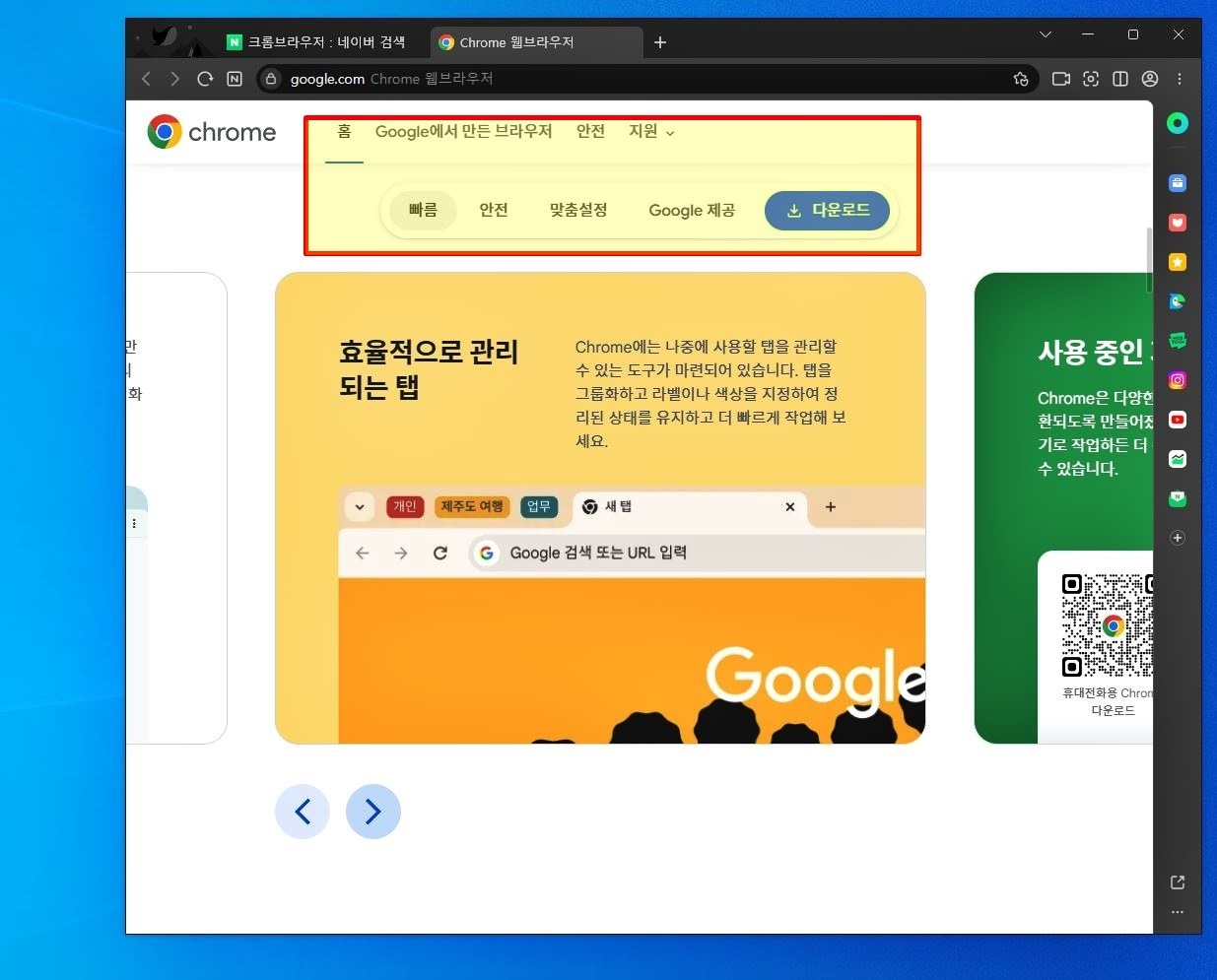
Task: Open the sidebar more options ellipsis
Action: (1178, 912)
